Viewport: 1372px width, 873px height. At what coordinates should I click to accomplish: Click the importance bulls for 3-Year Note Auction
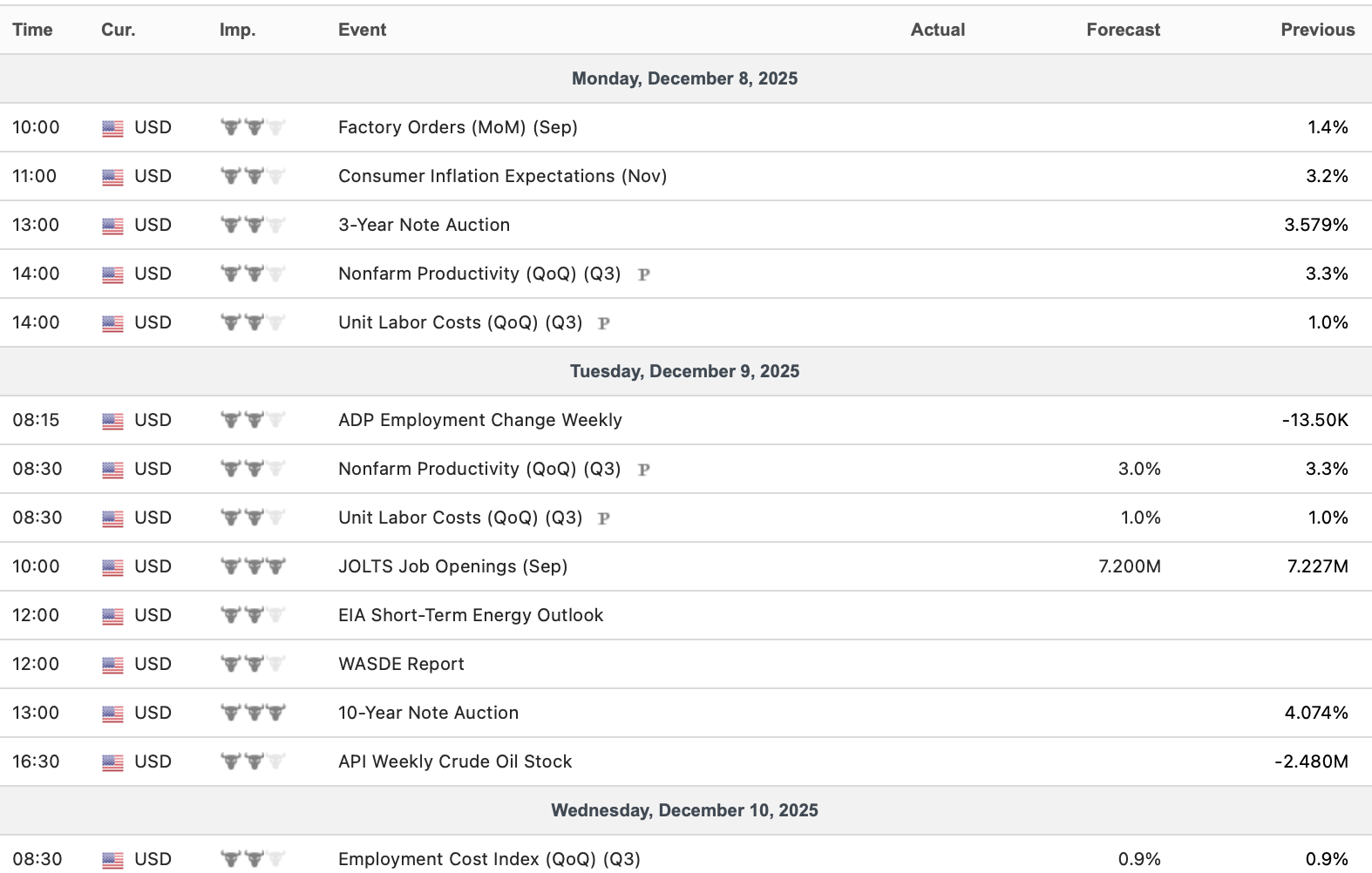pyautogui.click(x=253, y=225)
